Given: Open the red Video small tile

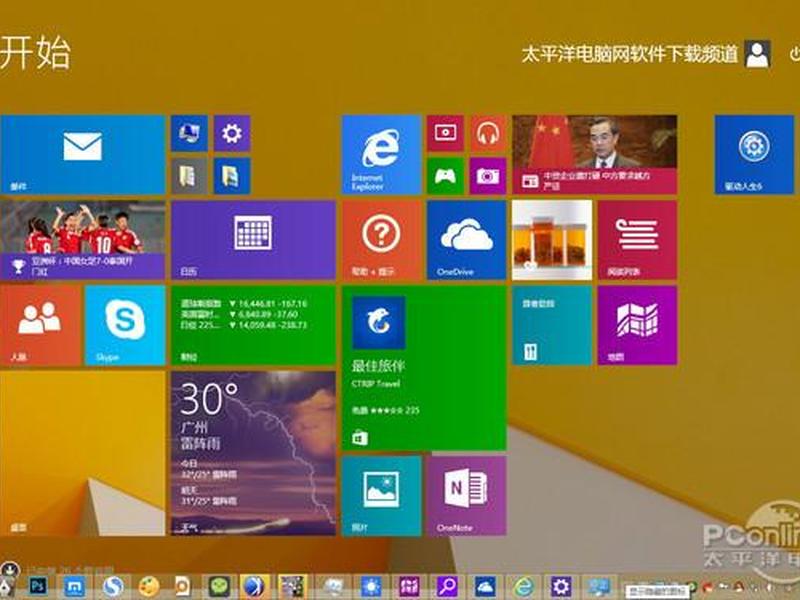Looking at the screenshot, I should 445,133.
